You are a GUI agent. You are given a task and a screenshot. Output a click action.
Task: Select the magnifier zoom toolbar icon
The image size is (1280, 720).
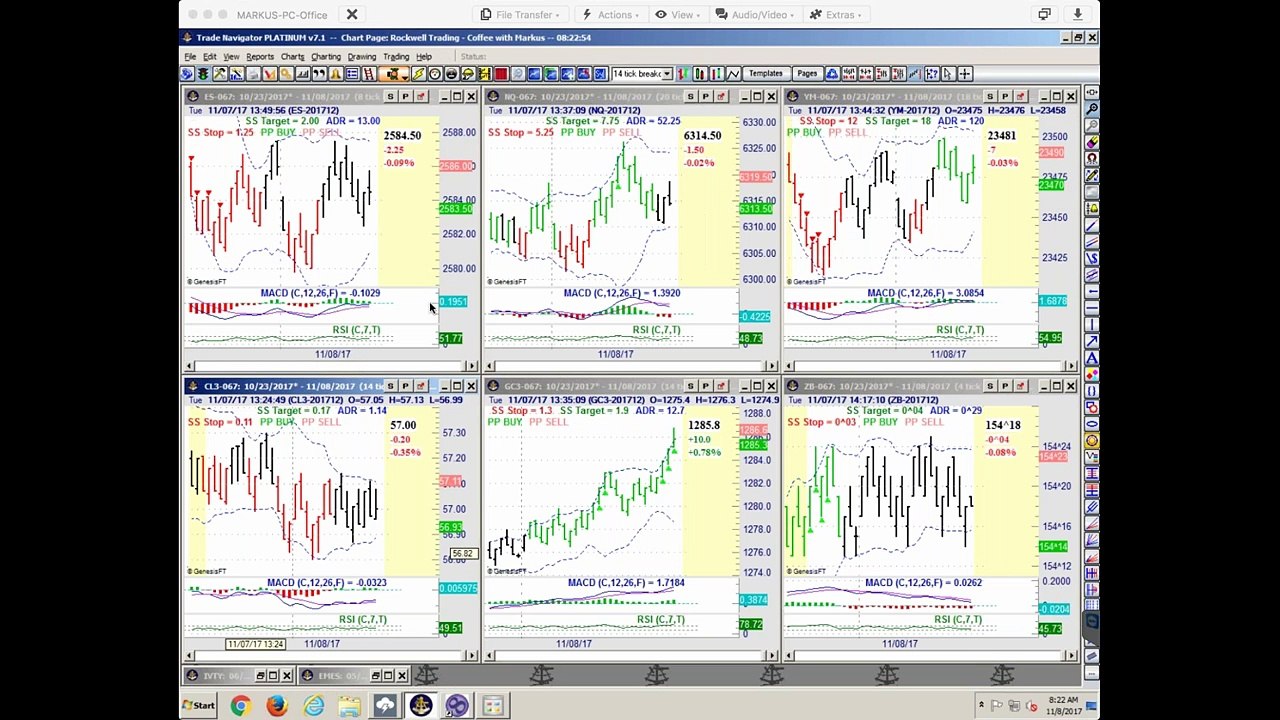coord(518,73)
